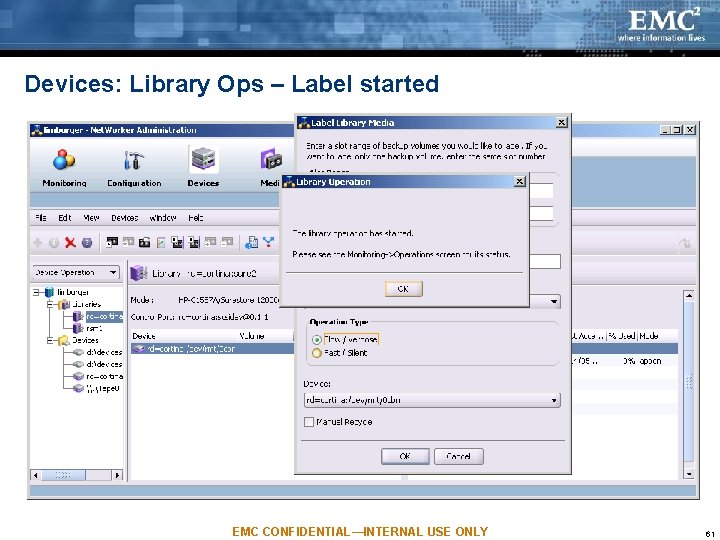The image size is (720, 540).
Task: Click the Libraries folder tree icon
Action: coord(64,304)
